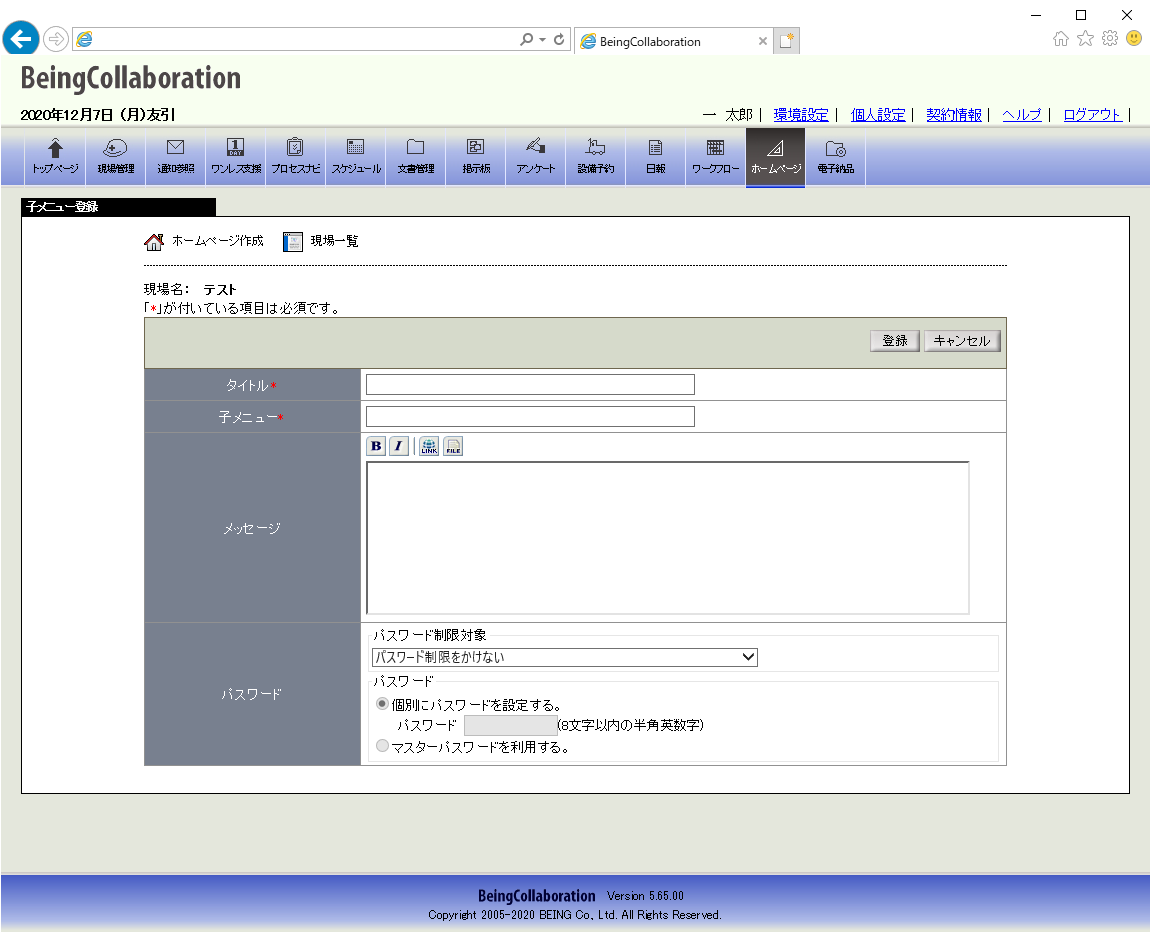The width and height of the screenshot is (1151, 933).
Task: Click ホームページ作成 text link
Action: pyautogui.click(x=217, y=241)
